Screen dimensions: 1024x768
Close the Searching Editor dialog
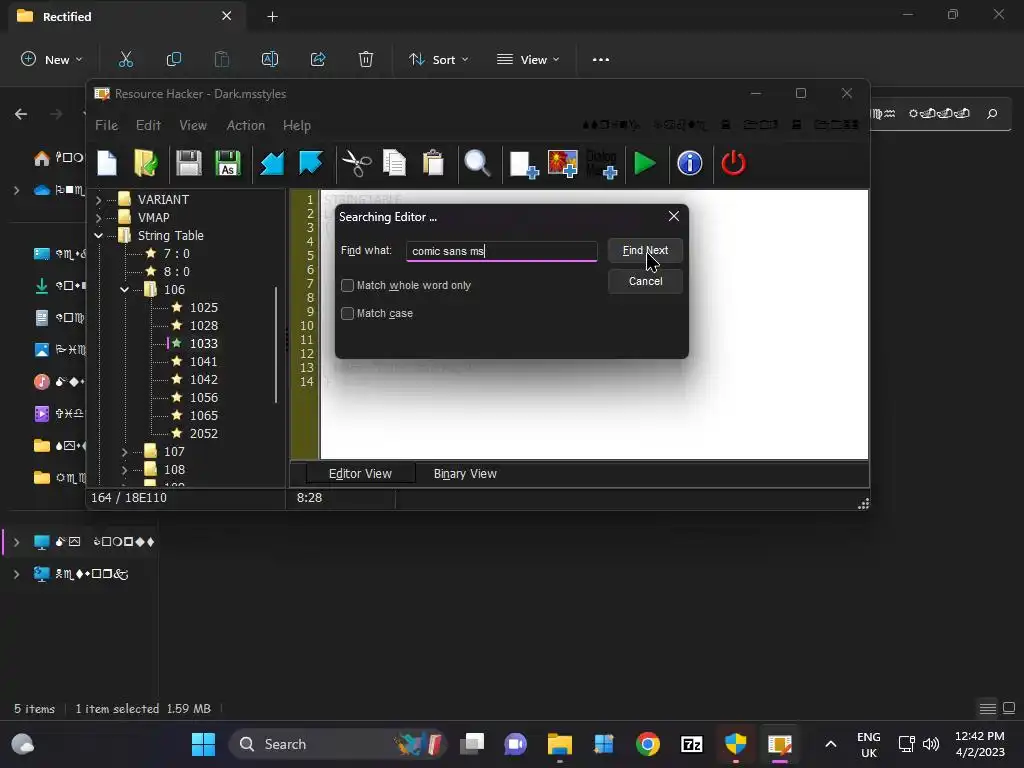(674, 216)
